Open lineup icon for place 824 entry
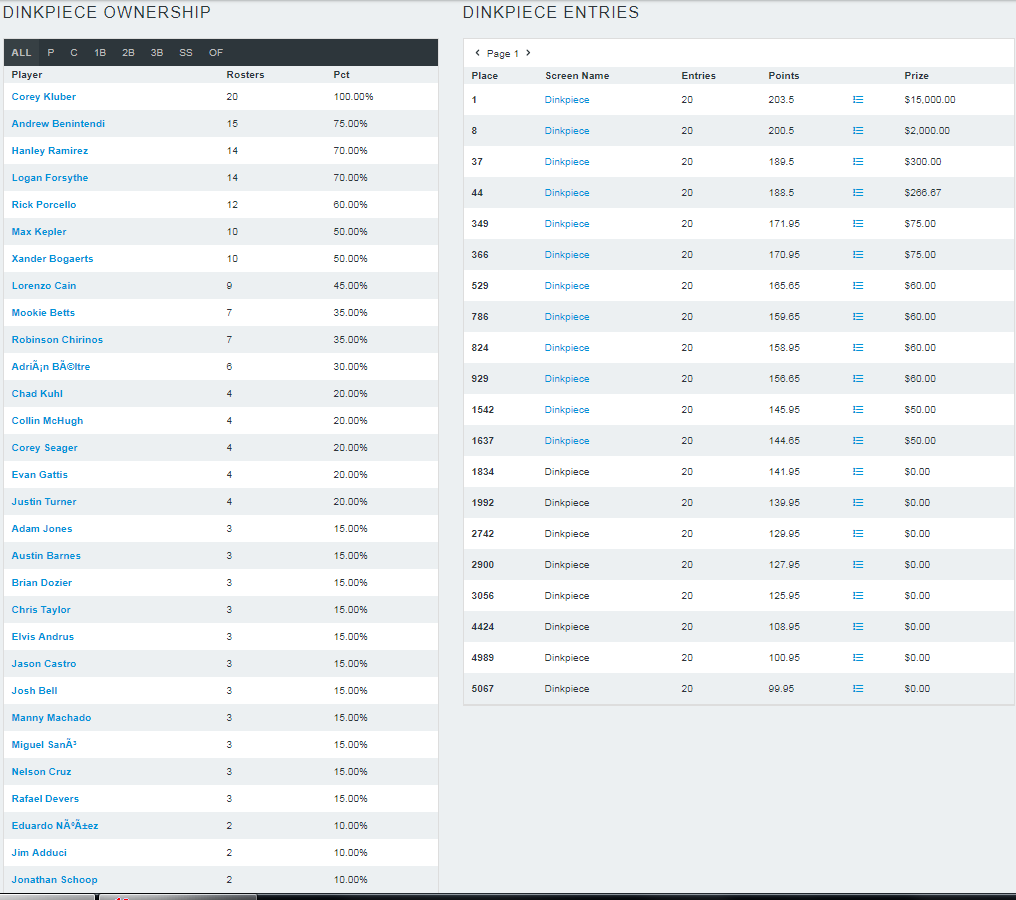This screenshot has width=1016, height=900. (858, 348)
